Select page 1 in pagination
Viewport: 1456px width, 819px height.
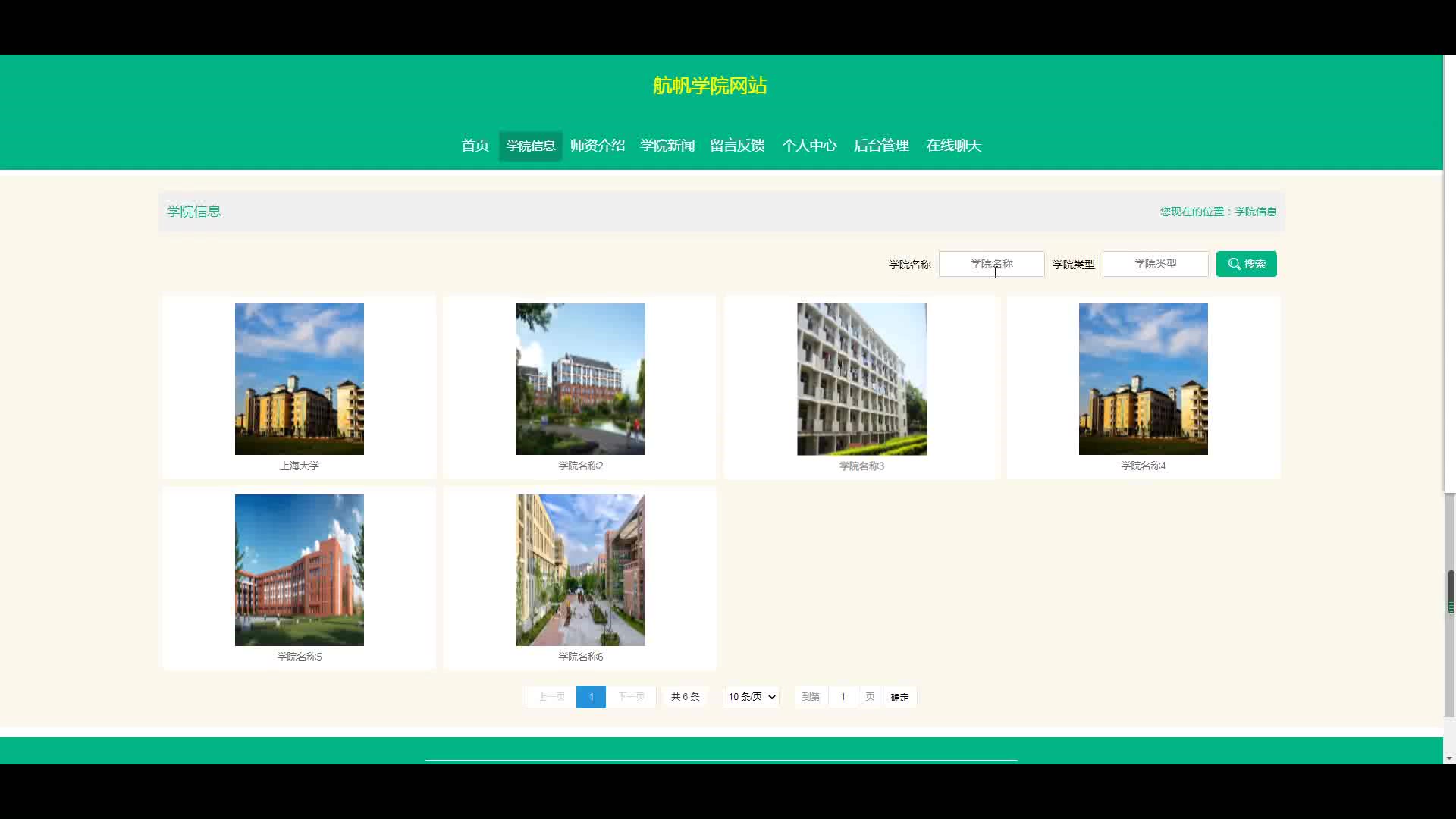(591, 697)
